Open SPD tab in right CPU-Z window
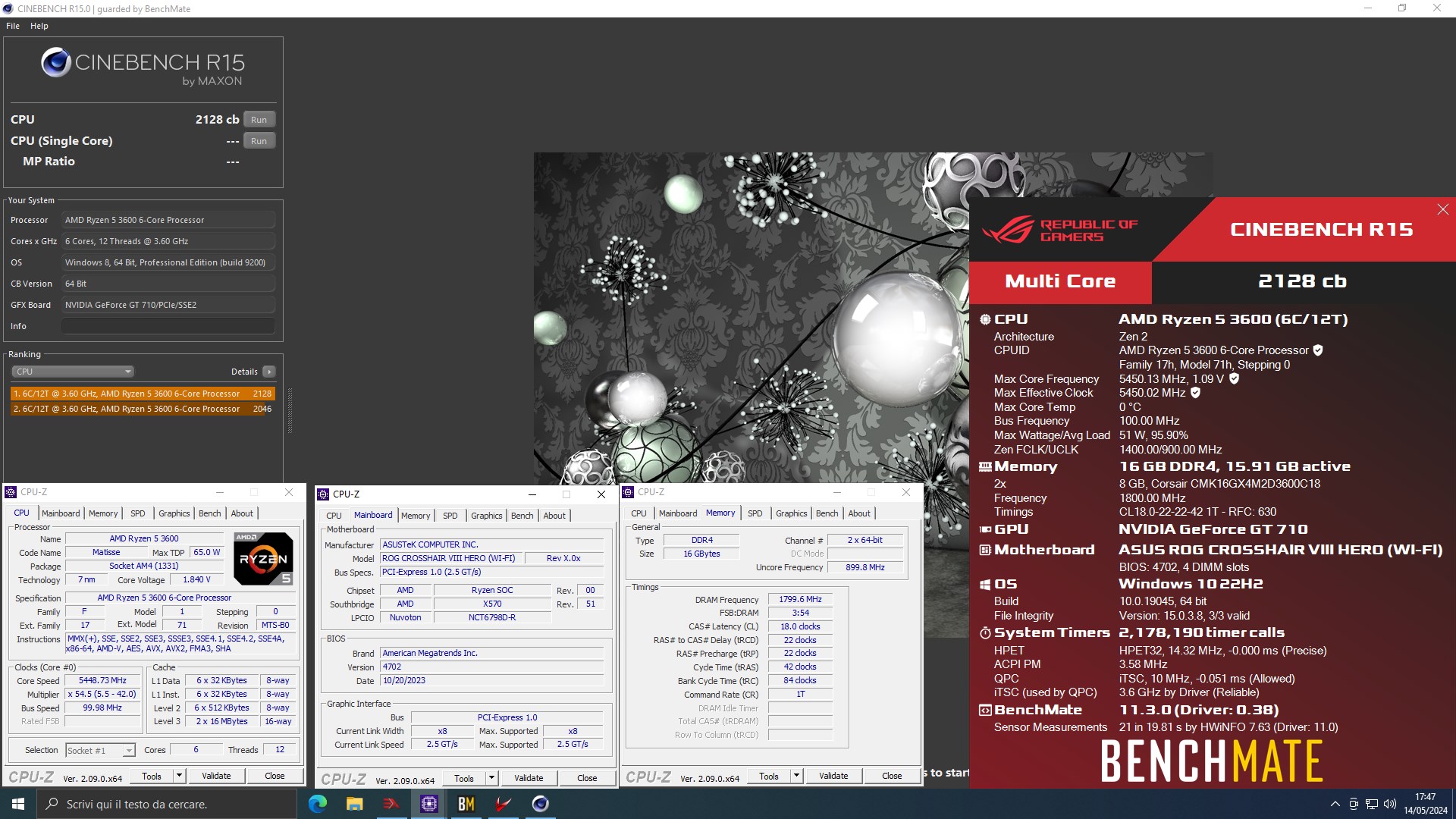1456x819 pixels. 755,513
